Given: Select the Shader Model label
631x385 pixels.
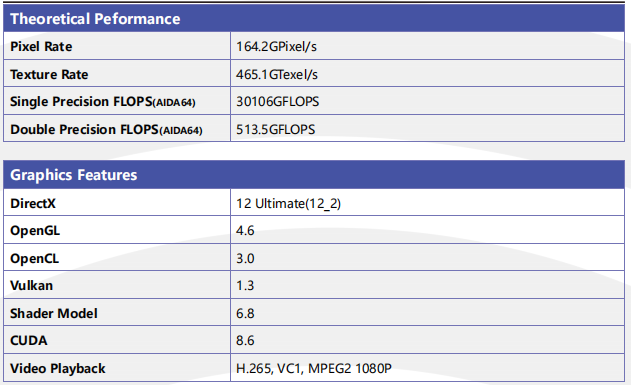Looking at the screenshot, I should [54, 313].
